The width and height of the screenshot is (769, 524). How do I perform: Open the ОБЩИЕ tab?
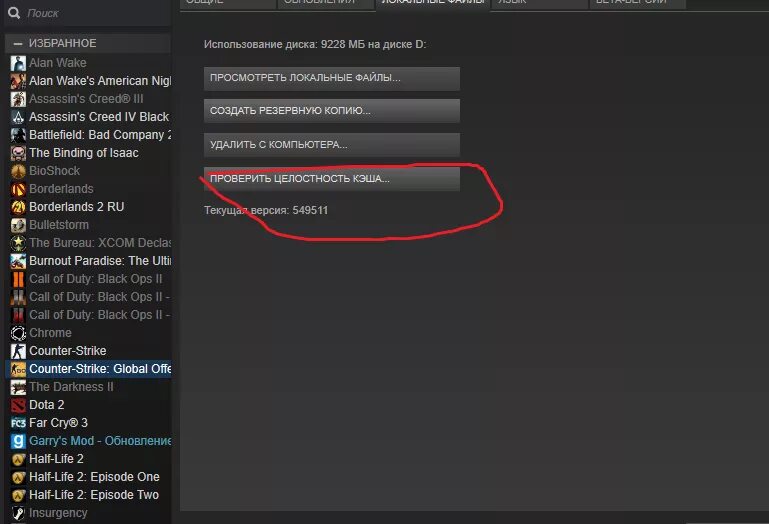(228, 2)
